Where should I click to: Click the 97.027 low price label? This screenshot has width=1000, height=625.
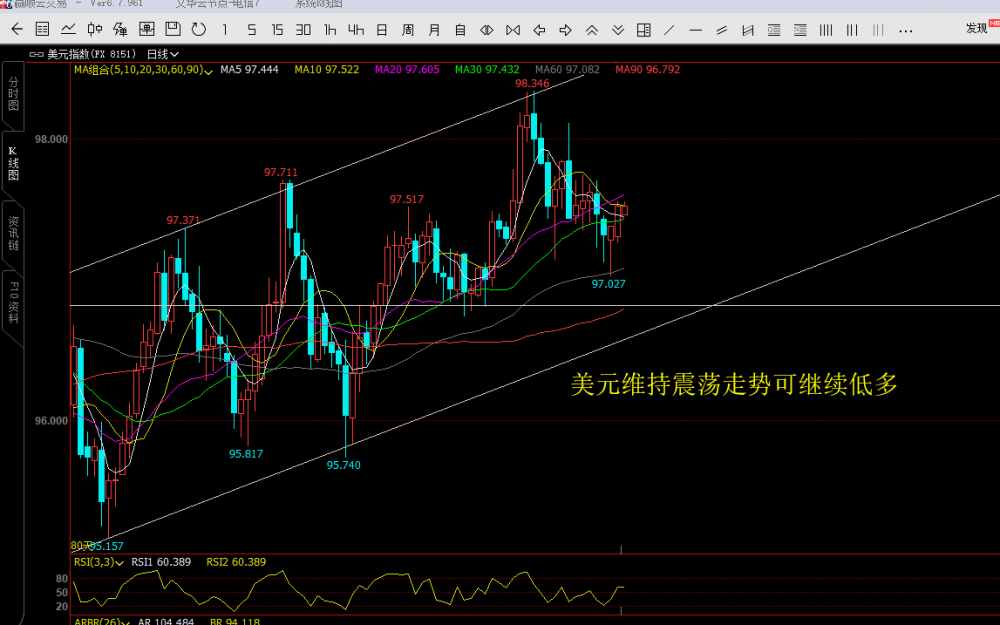pyautogui.click(x=608, y=284)
